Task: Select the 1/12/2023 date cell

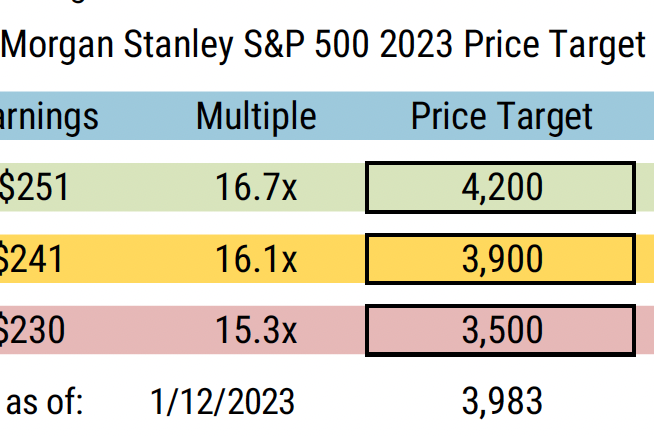Action: pyautogui.click(x=222, y=402)
